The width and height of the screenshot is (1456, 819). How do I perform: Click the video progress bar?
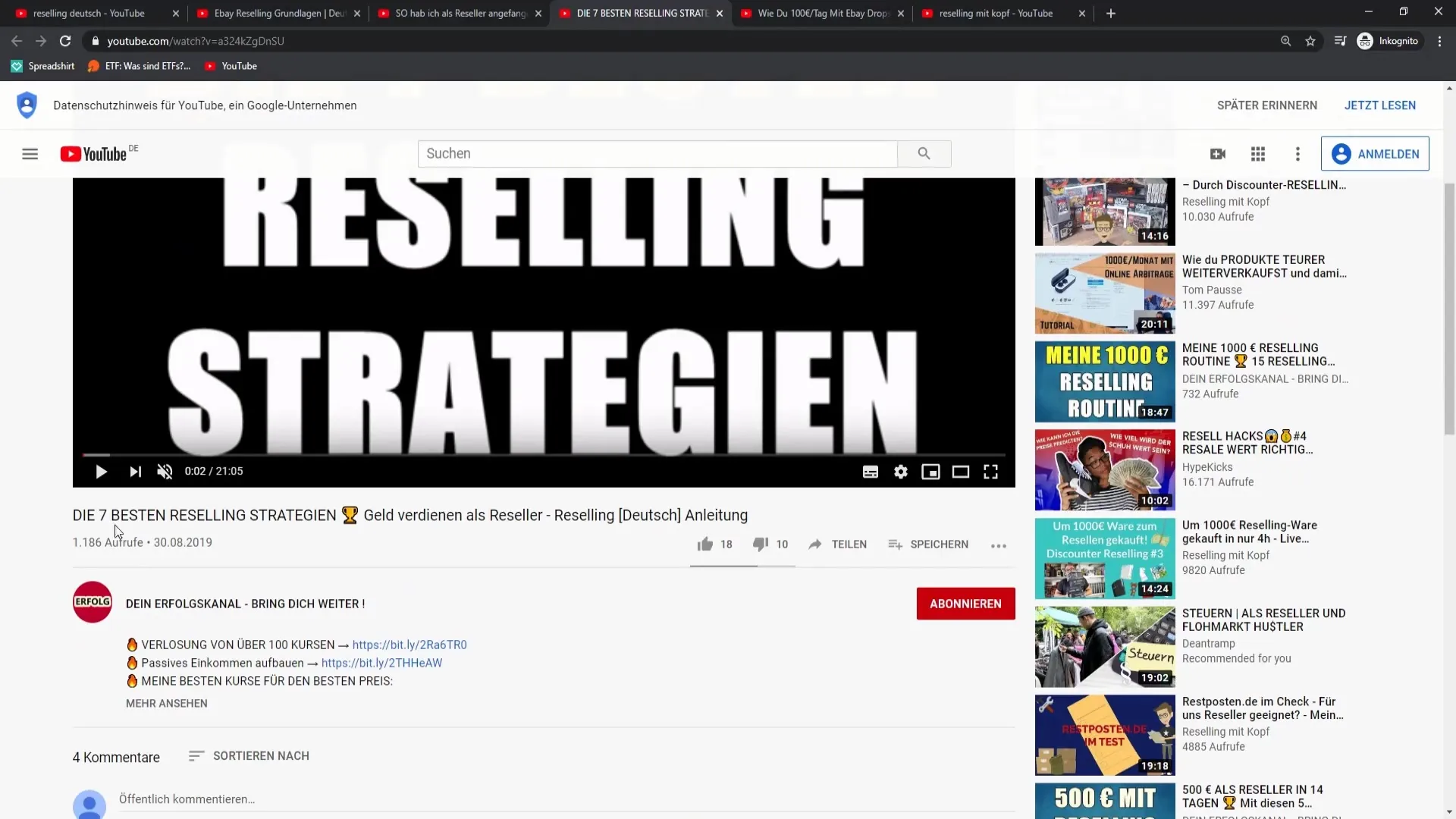click(544, 455)
